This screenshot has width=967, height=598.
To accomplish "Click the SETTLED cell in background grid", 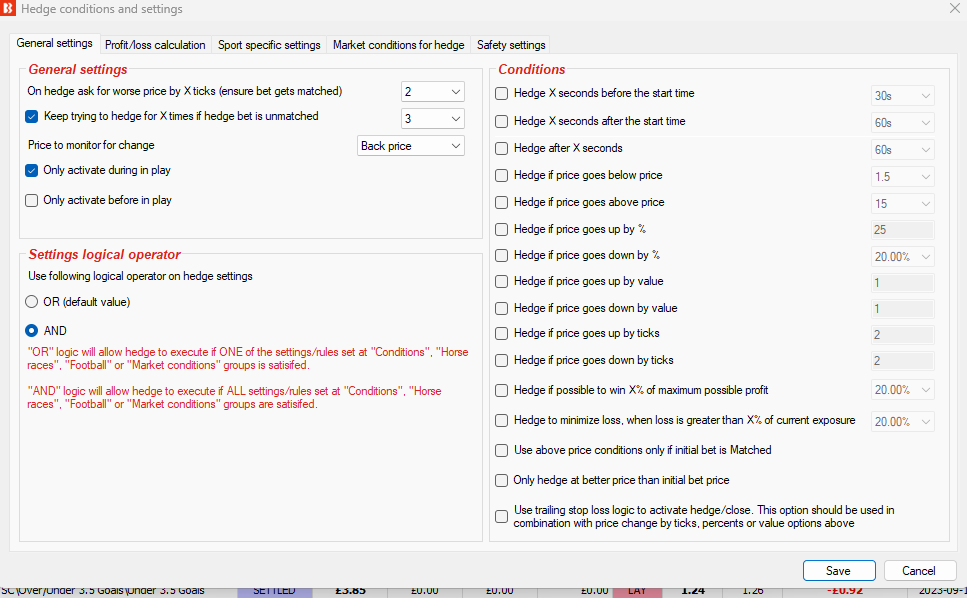I will [274, 591].
